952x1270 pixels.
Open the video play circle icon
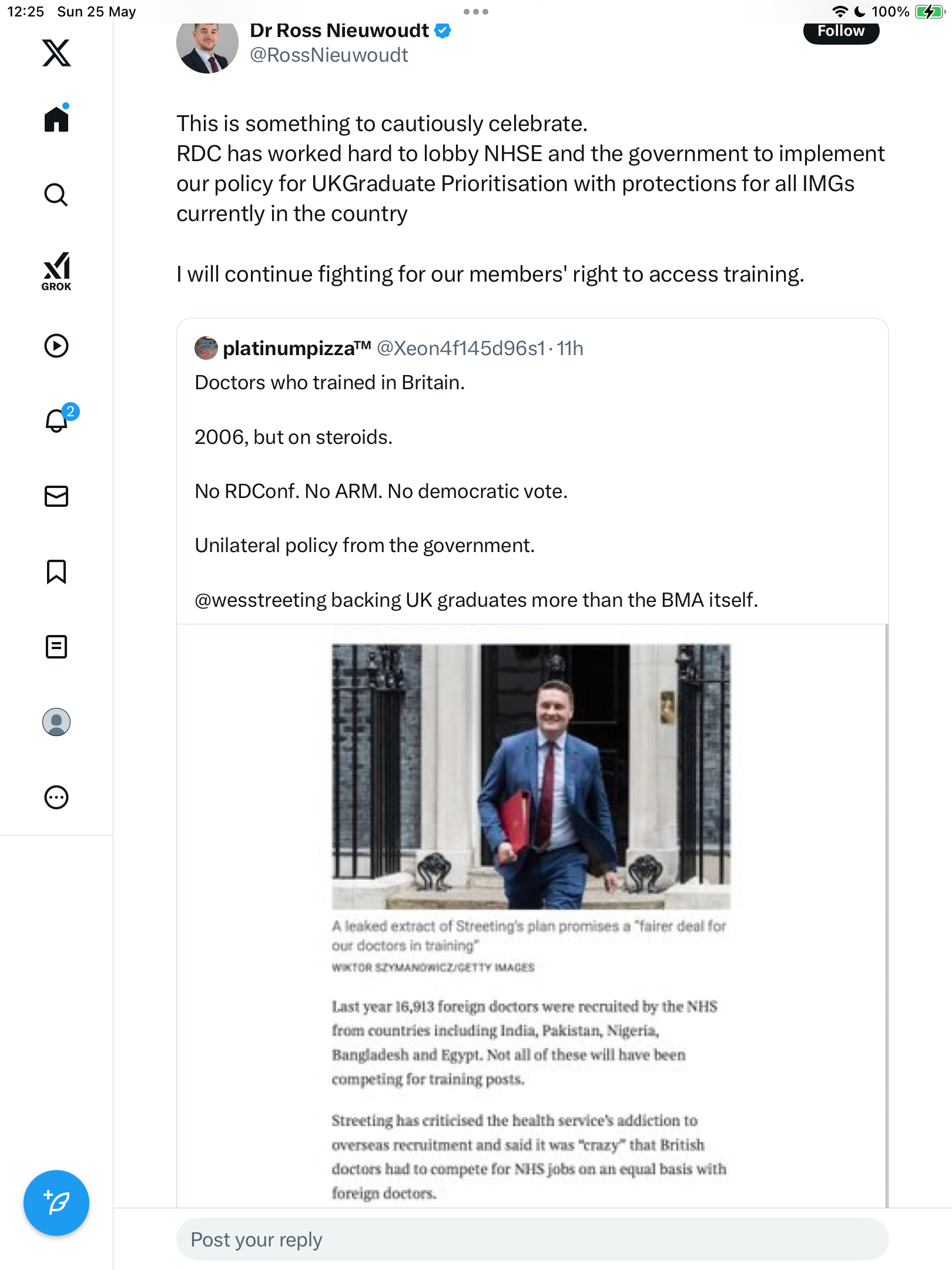click(x=56, y=346)
